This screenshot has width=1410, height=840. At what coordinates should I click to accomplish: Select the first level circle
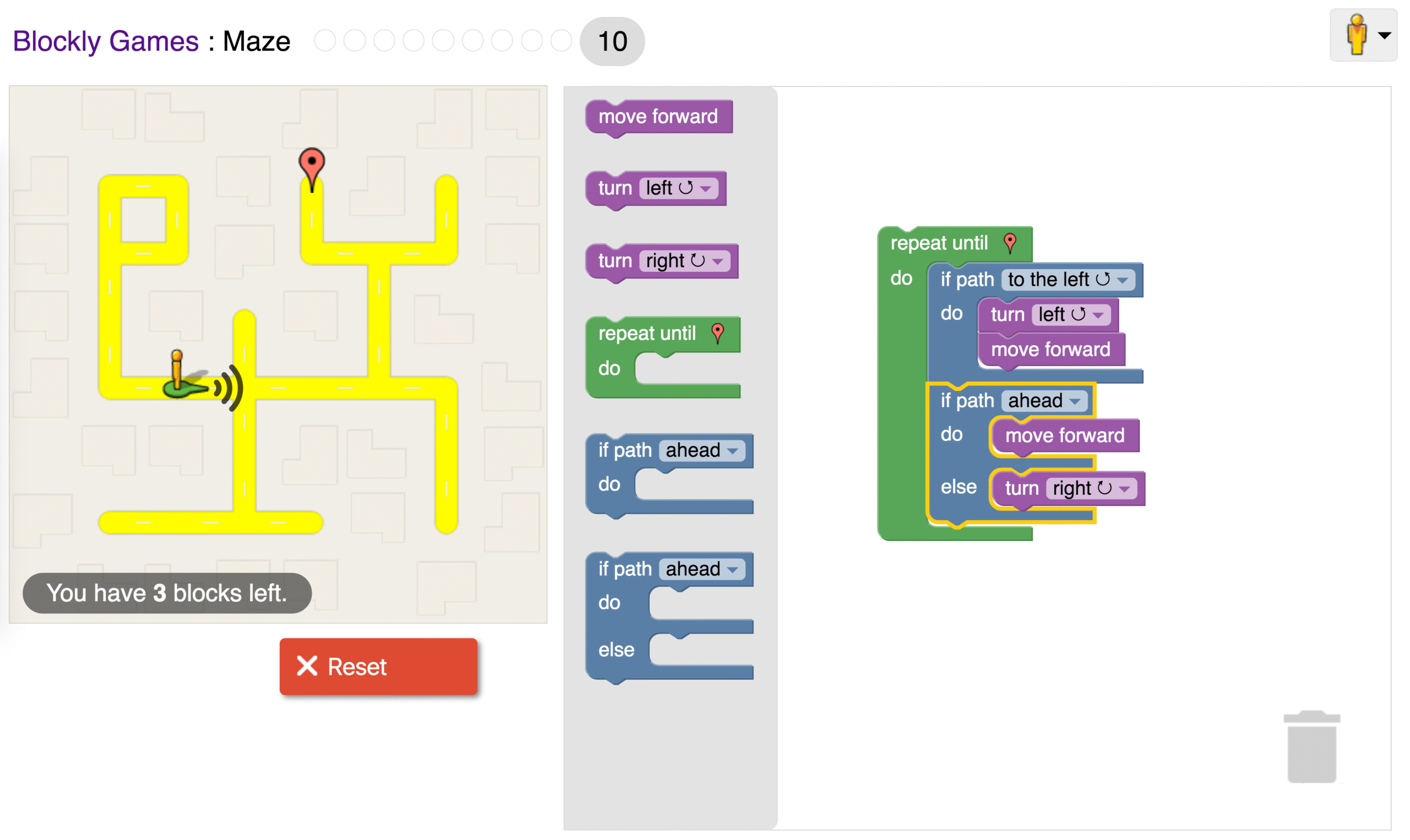[325, 40]
